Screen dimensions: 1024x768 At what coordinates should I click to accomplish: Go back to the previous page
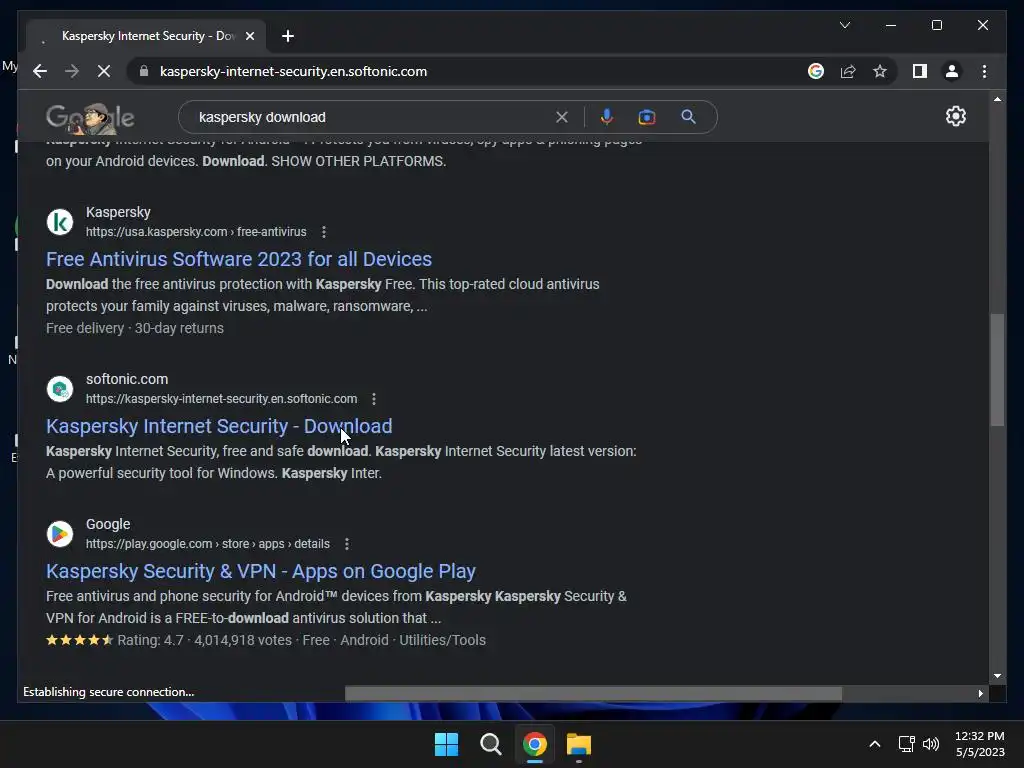40,71
